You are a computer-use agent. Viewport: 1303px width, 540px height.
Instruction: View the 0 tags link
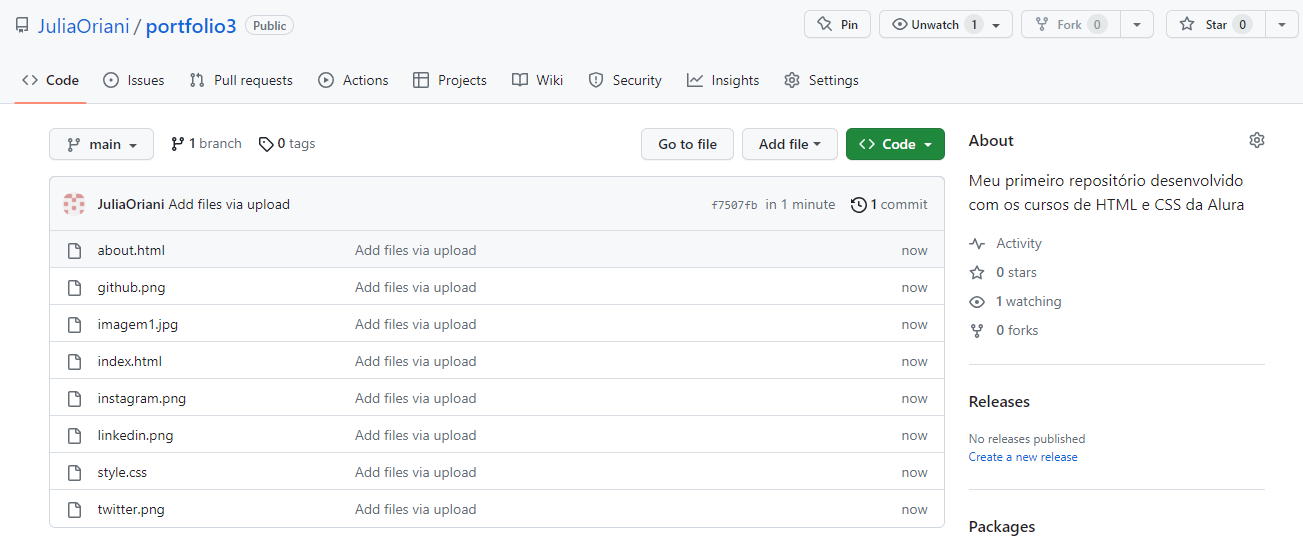(287, 144)
